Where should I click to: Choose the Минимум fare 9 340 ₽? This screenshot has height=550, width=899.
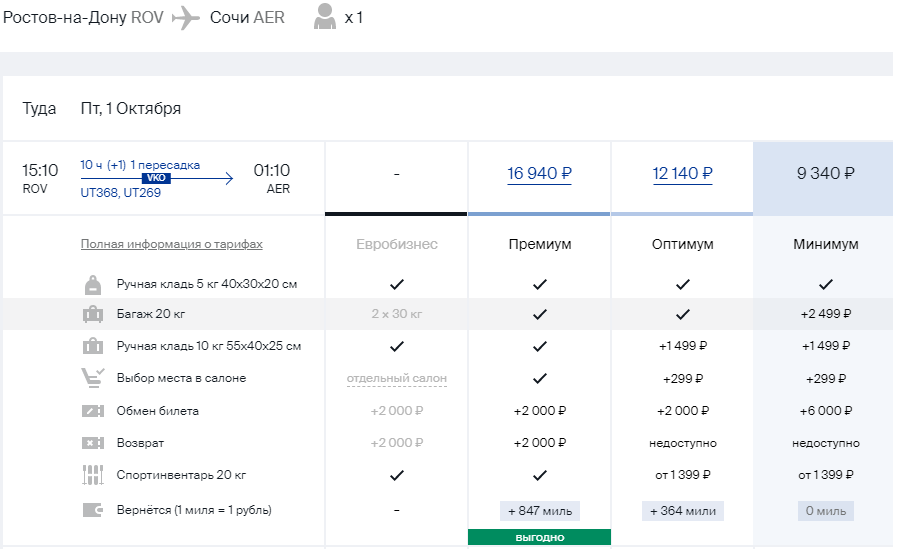(x=826, y=173)
